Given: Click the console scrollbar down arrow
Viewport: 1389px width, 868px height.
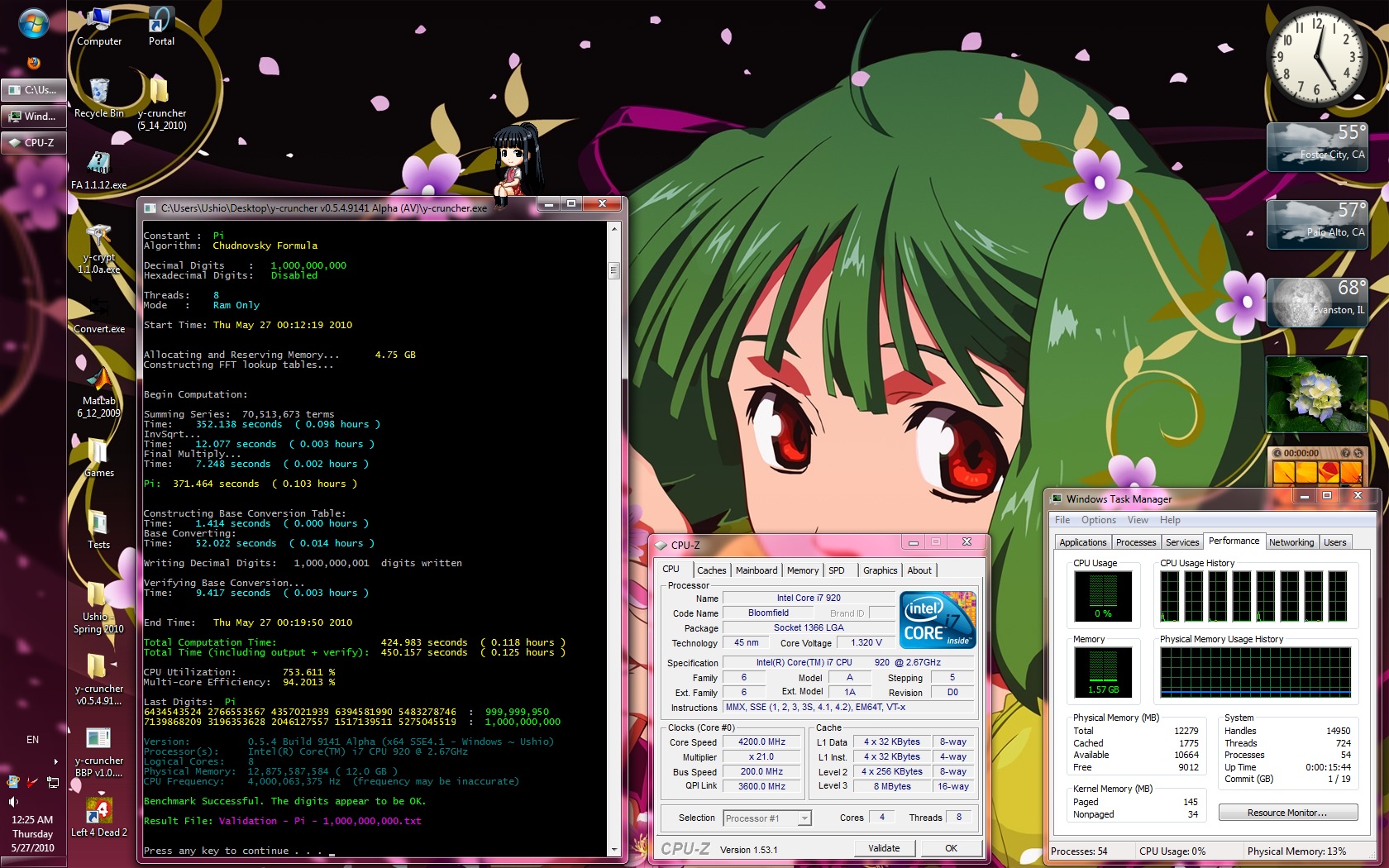Looking at the screenshot, I should pos(613,850).
